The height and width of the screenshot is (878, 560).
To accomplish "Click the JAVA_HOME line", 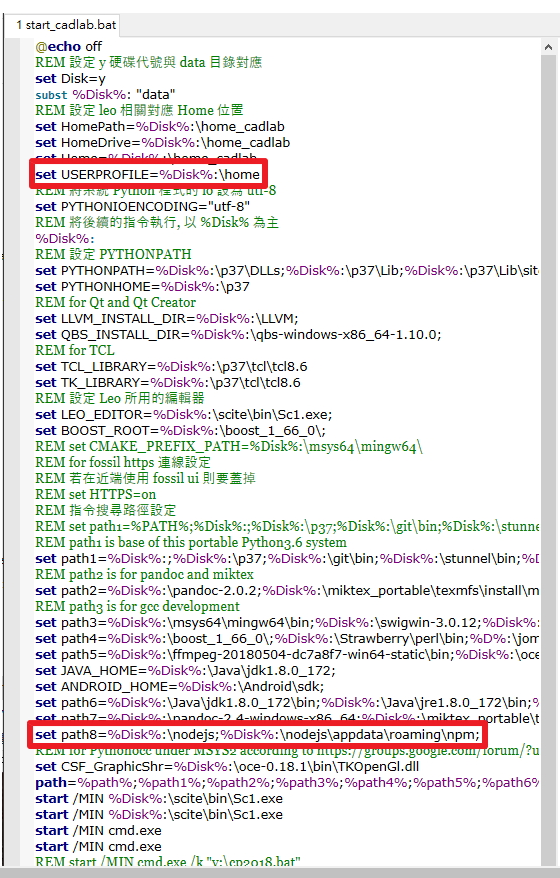I will click(x=185, y=670).
